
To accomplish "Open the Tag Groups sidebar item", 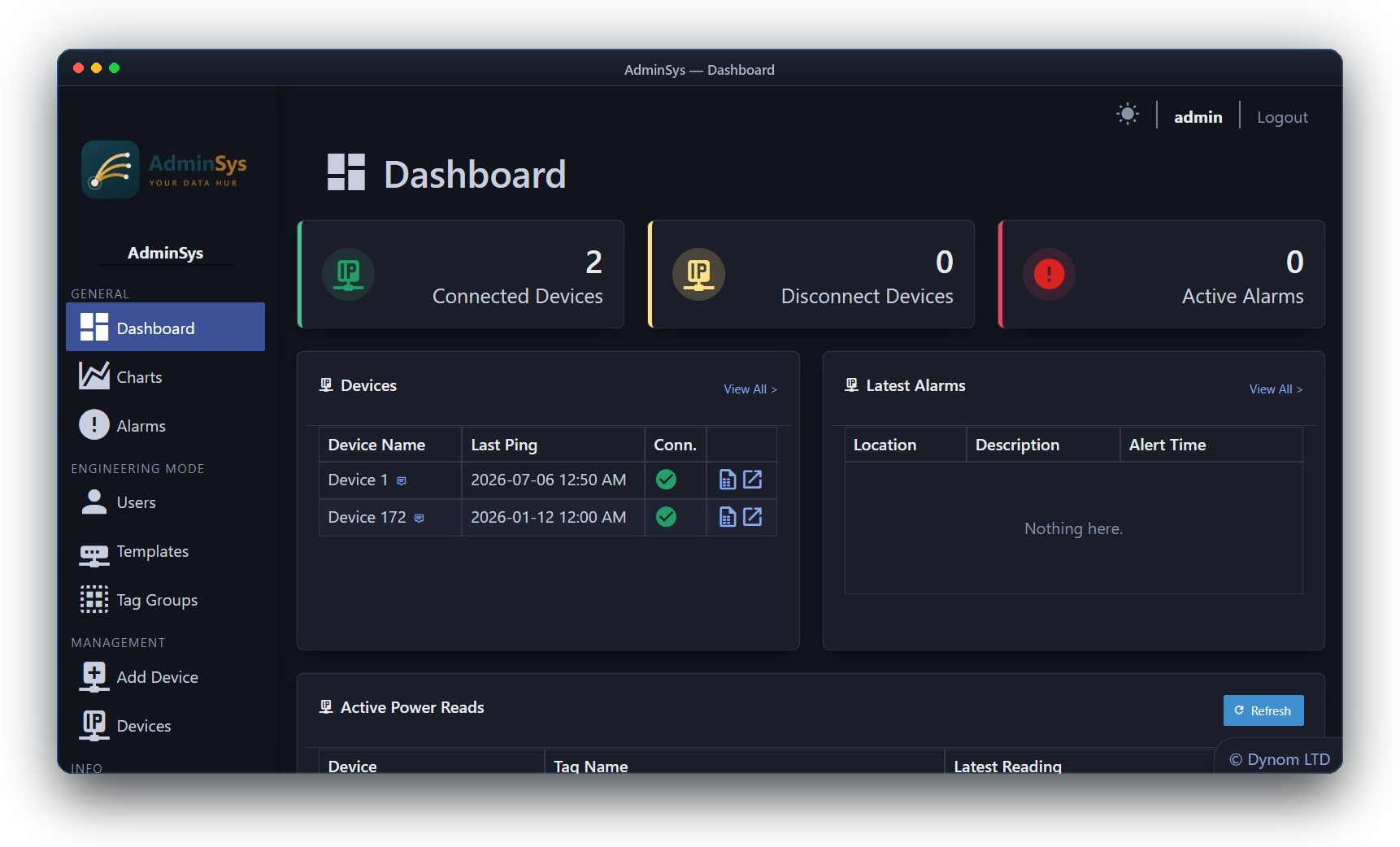I will pyautogui.click(x=165, y=600).
